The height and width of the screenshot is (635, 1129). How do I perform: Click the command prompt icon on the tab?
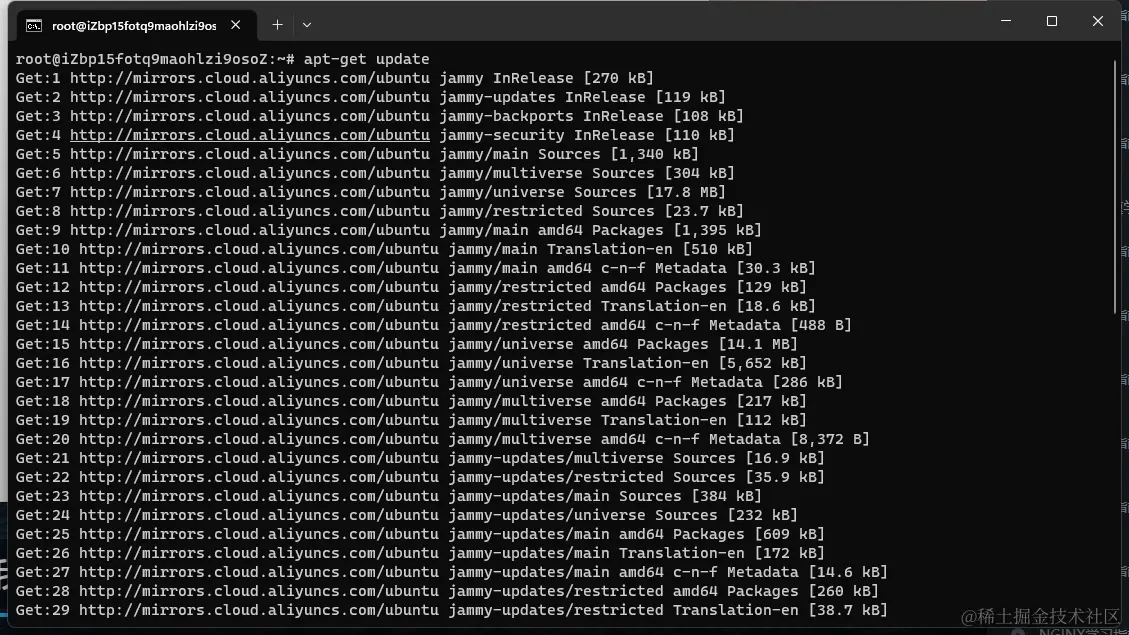click(x=34, y=26)
